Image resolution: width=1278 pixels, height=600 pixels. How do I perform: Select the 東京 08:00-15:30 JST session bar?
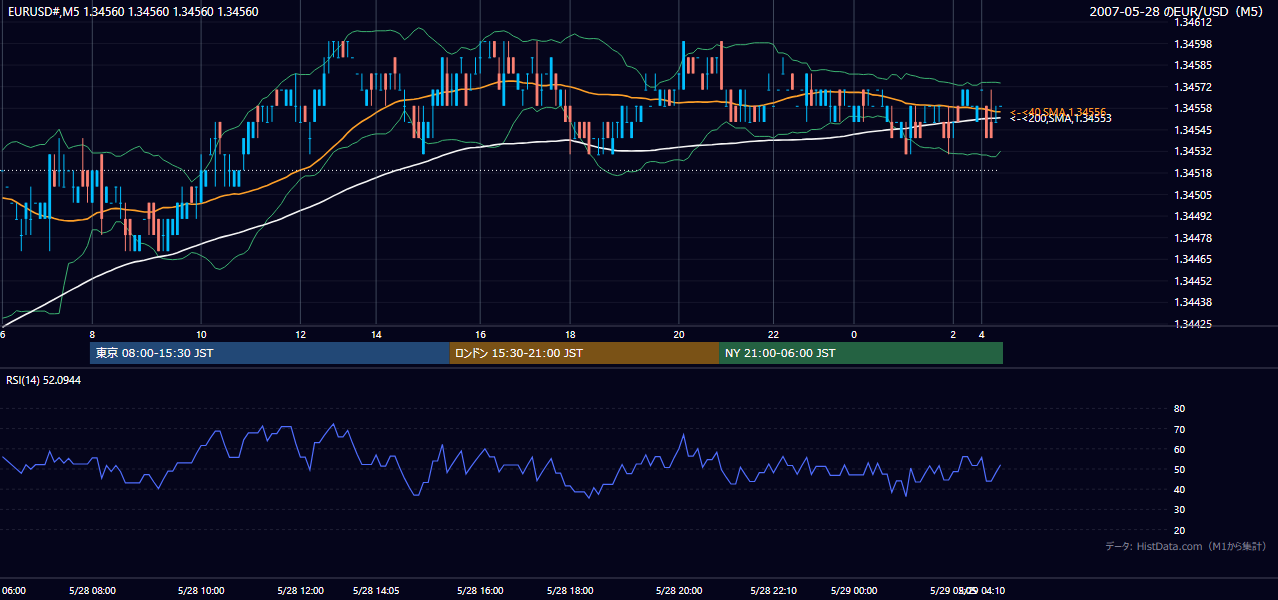point(270,353)
